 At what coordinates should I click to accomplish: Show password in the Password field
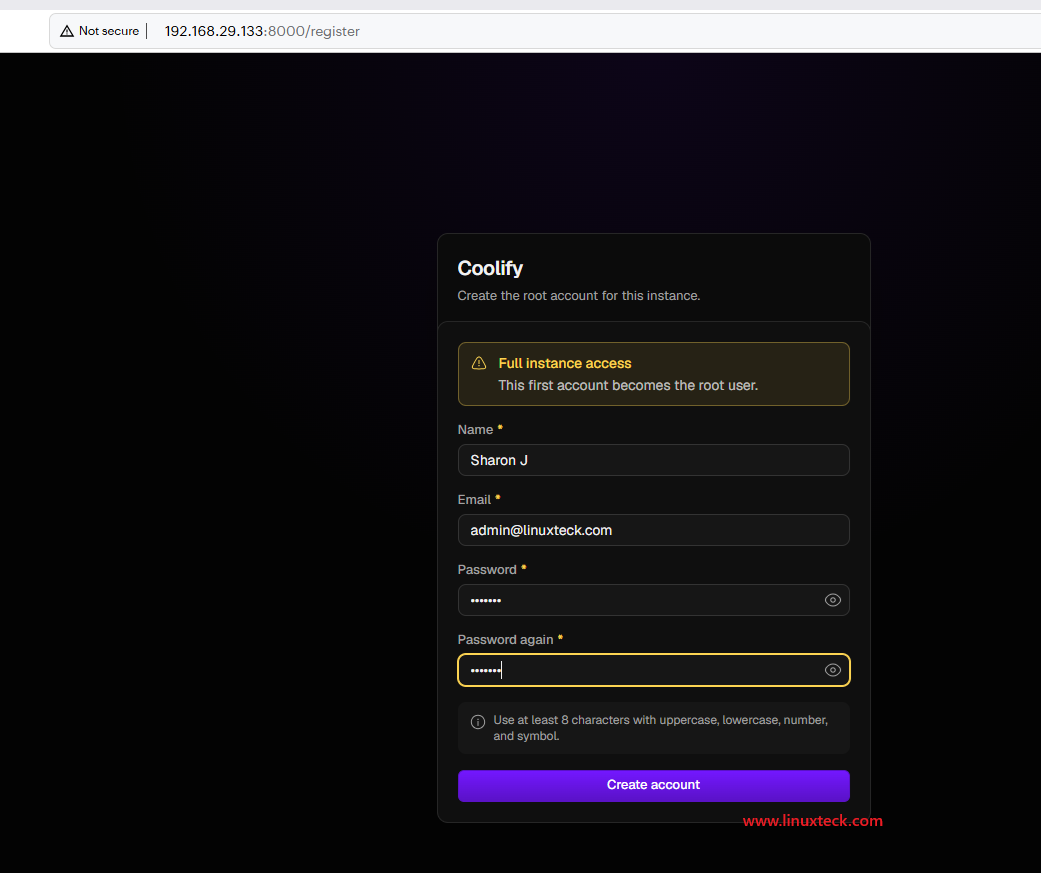(833, 600)
